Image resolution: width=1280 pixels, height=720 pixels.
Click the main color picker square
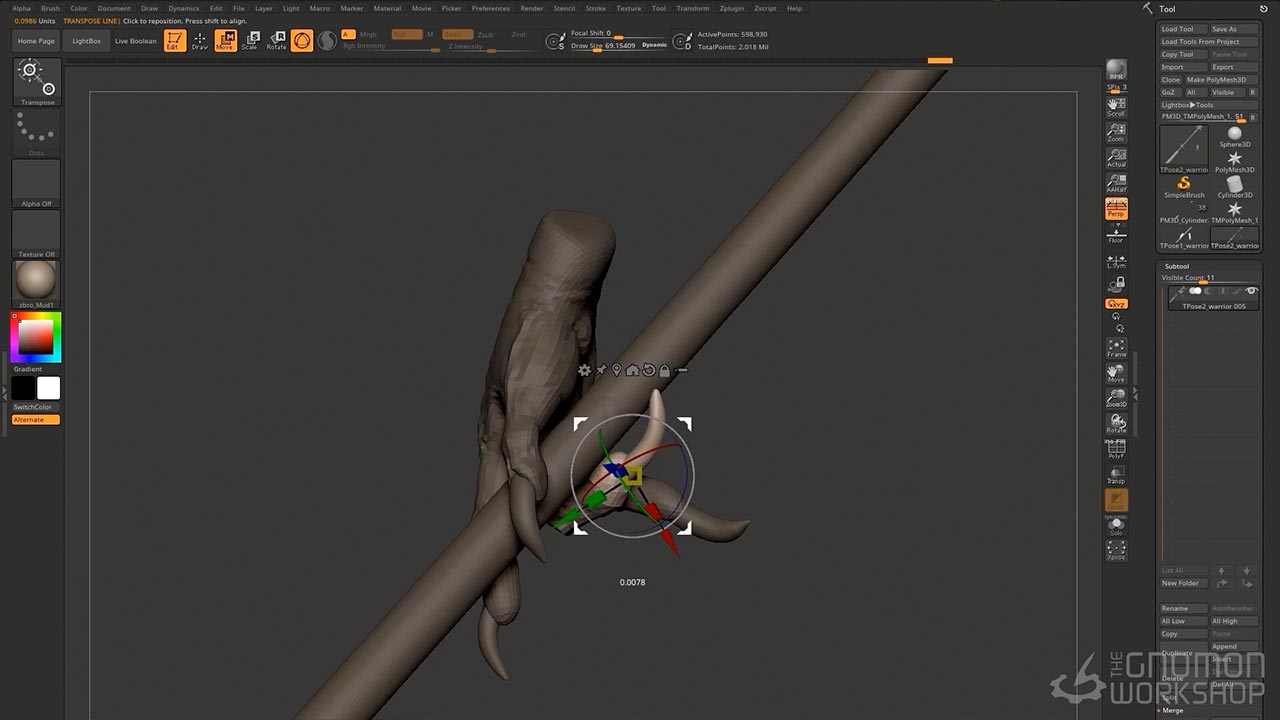pyautogui.click(x=36, y=338)
